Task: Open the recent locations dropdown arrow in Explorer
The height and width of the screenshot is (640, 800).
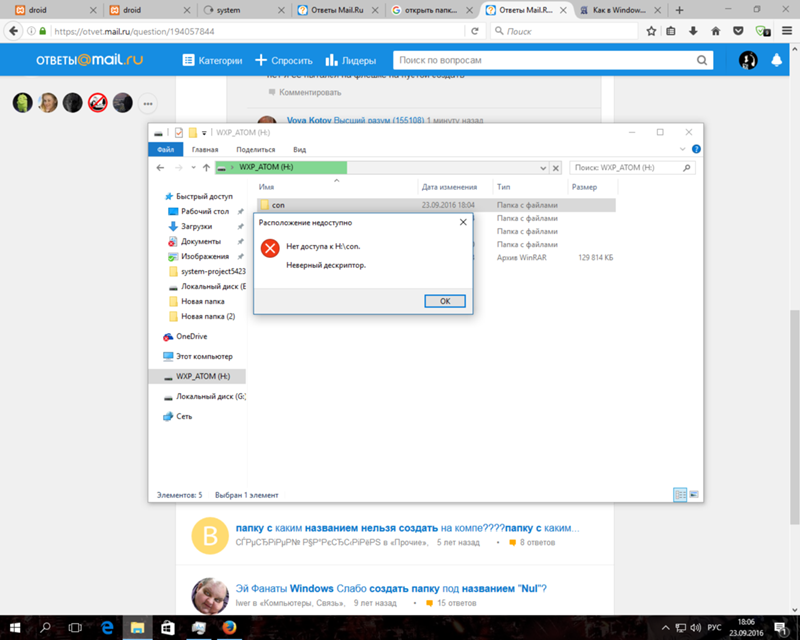Action: pos(193,167)
